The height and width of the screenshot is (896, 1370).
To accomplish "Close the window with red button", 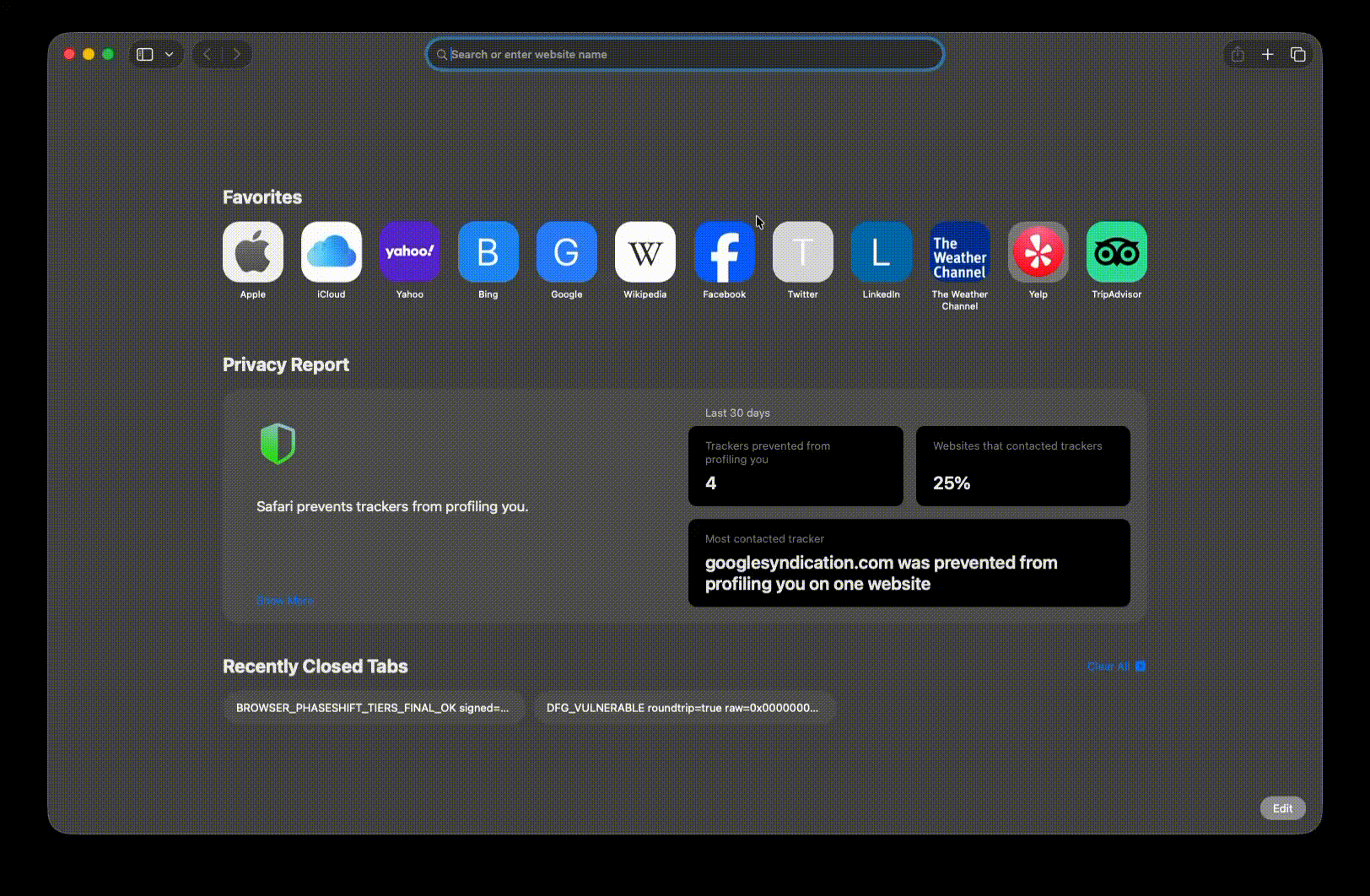I will [x=69, y=54].
